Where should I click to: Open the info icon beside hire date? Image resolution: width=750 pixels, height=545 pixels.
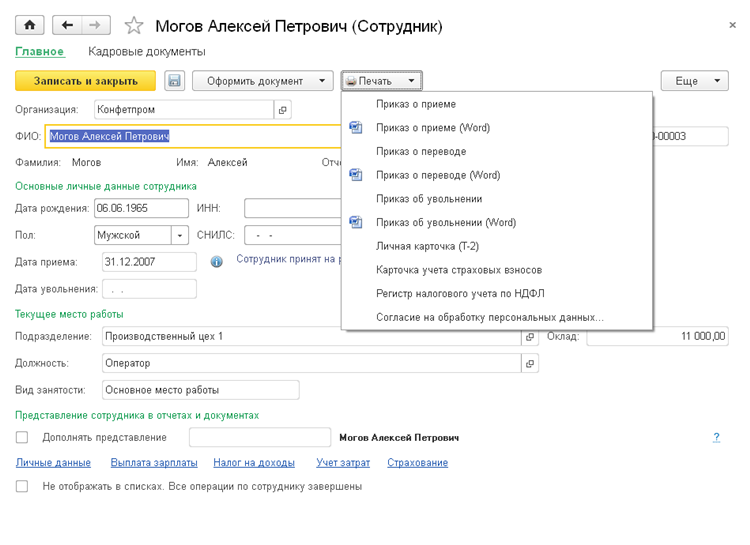pyautogui.click(x=216, y=262)
